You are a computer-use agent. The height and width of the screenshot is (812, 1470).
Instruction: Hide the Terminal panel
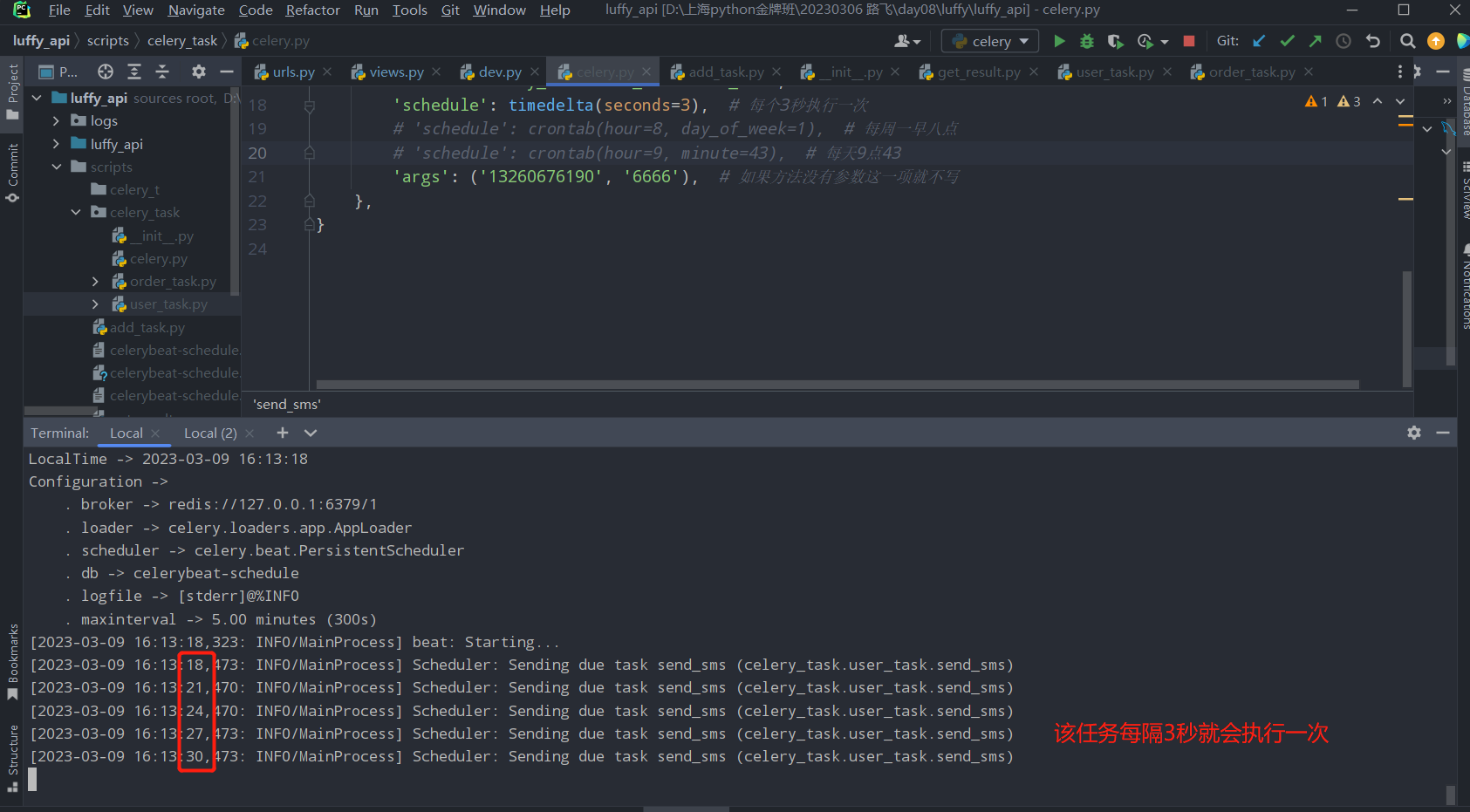[x=1443, y=433]
